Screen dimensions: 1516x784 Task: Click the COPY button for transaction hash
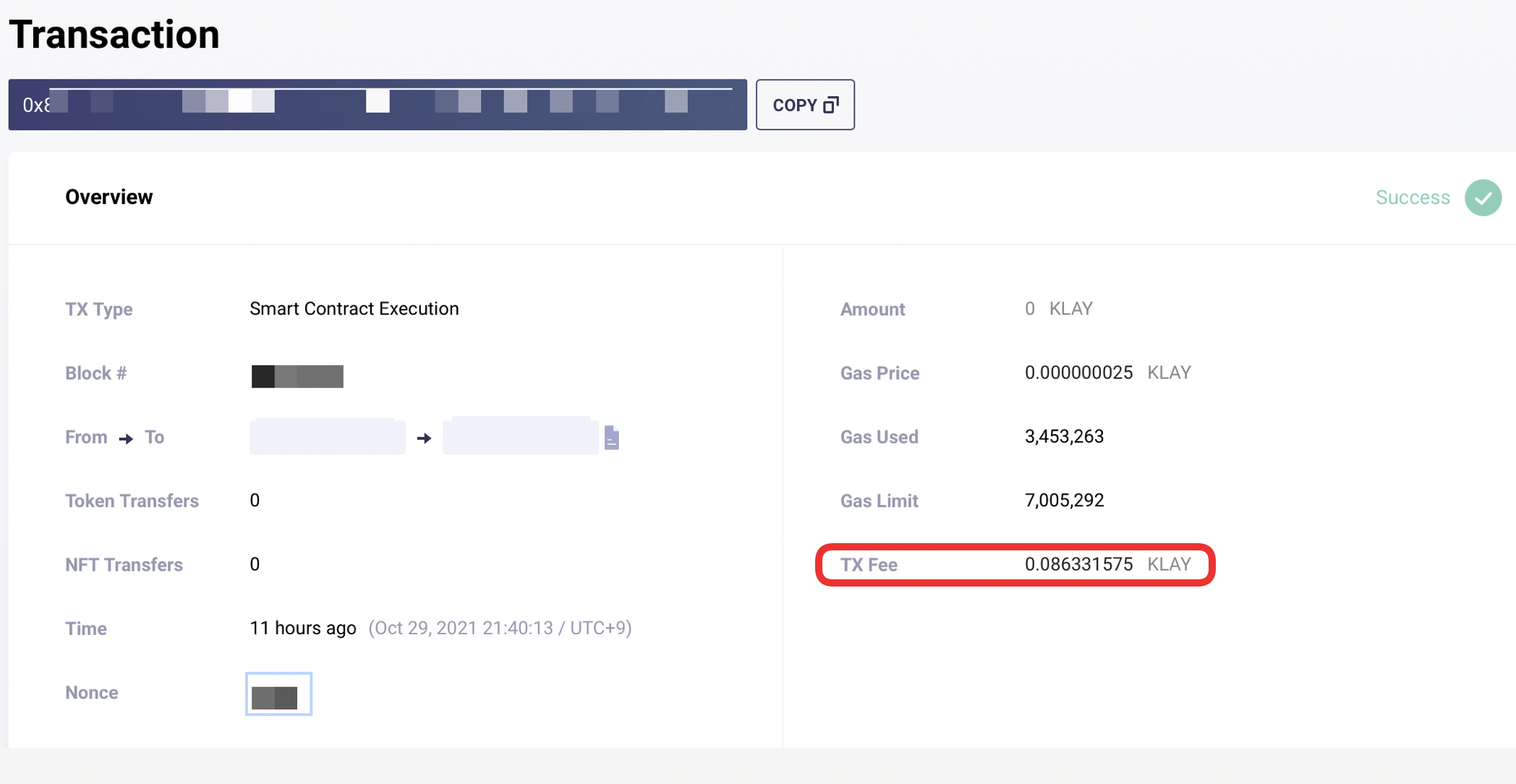(x=804, y=105)
